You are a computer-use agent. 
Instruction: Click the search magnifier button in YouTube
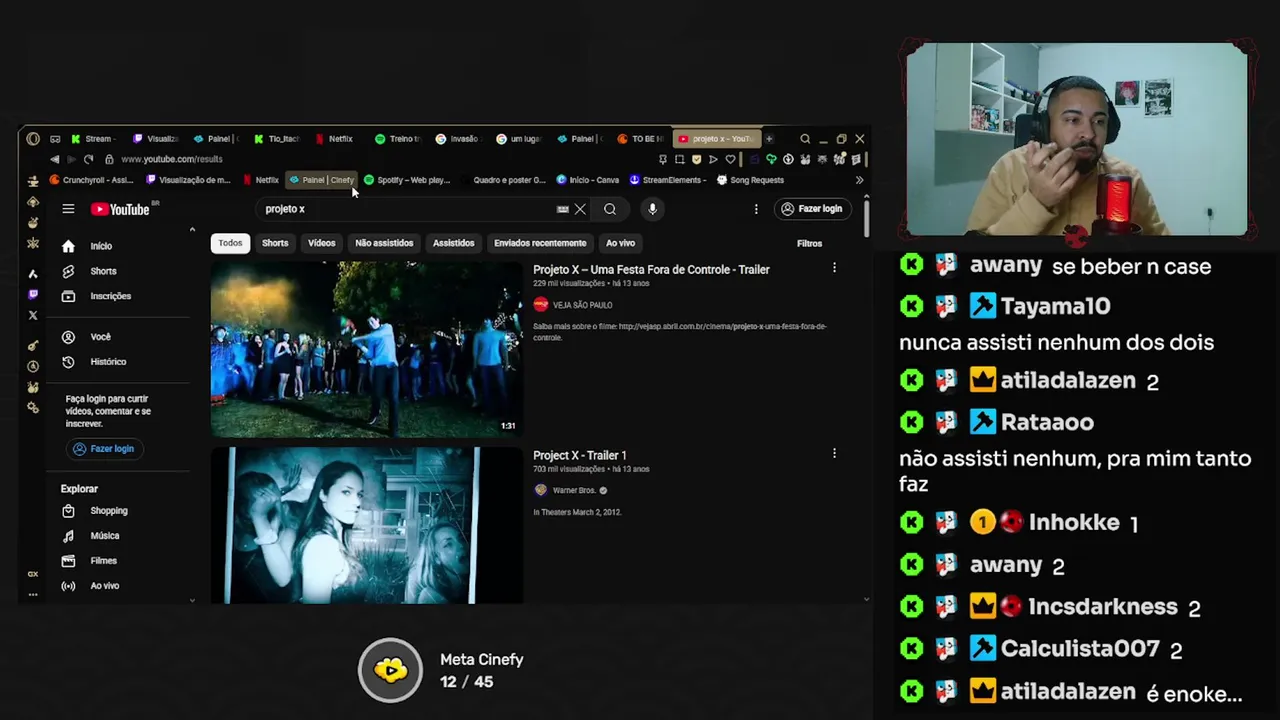pyautogui.click(x=610, y=209)
